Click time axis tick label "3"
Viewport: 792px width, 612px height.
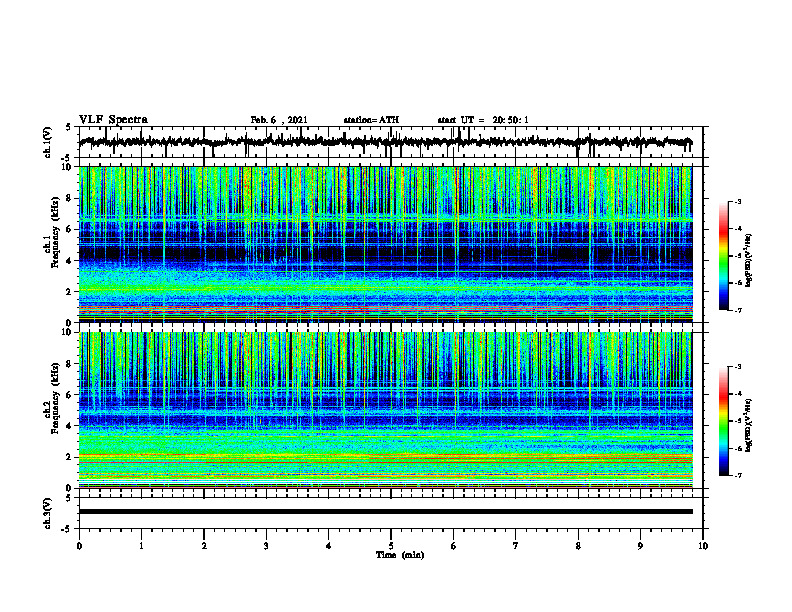(266, 546)
